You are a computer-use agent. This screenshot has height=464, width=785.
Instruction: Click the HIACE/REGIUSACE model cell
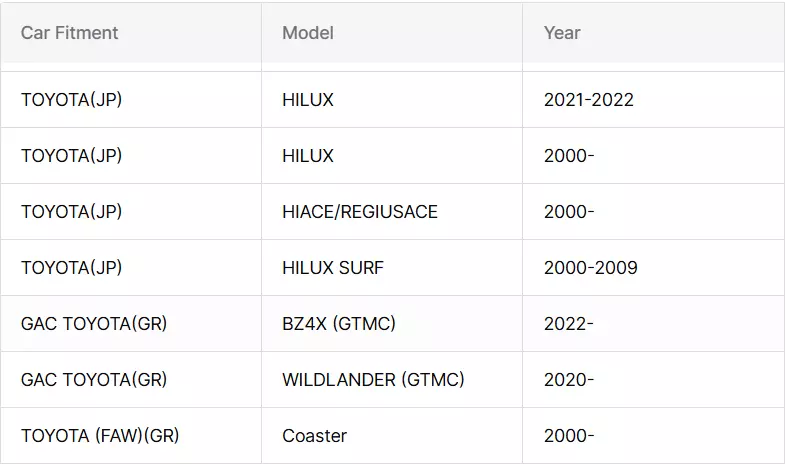[360, 212]
